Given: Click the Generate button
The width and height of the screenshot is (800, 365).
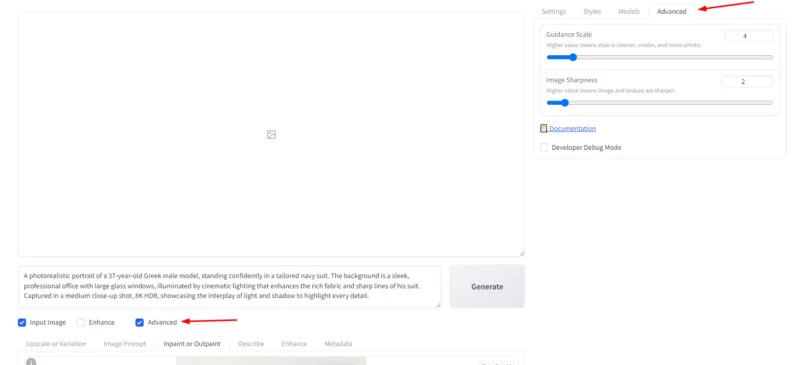Looking at the screenshot, I should coord(487,286).
